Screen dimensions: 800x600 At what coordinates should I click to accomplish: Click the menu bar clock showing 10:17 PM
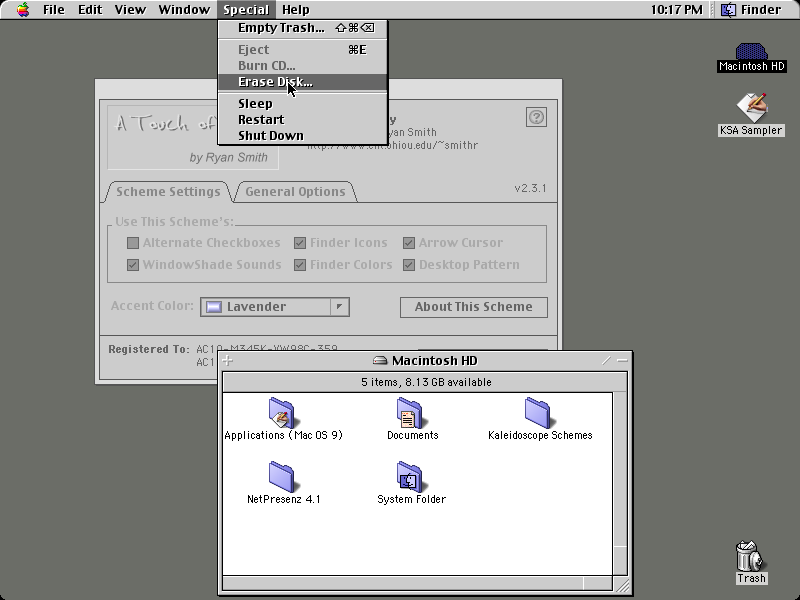677,10
